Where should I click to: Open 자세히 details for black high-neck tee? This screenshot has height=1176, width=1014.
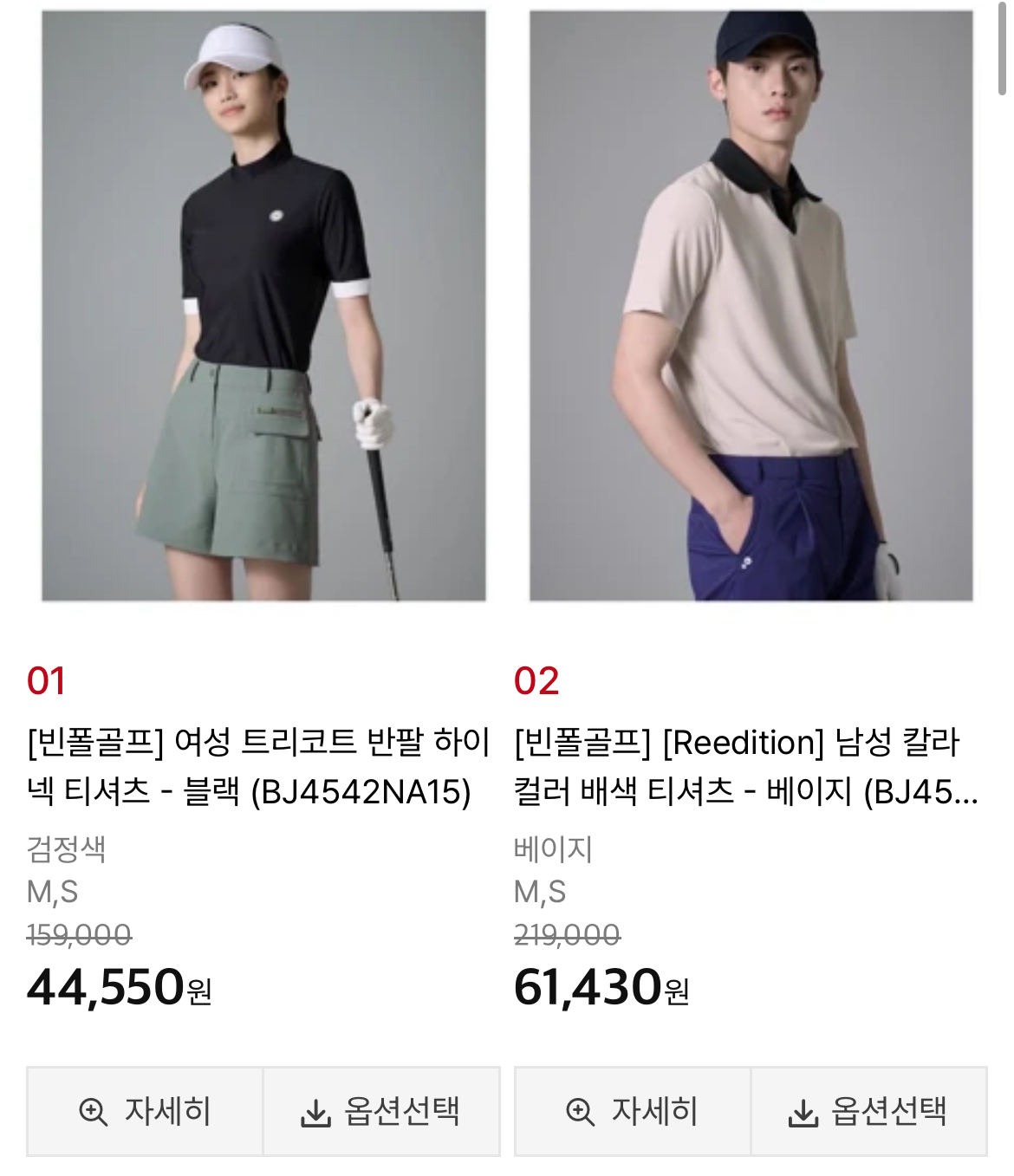[145, 1111]
